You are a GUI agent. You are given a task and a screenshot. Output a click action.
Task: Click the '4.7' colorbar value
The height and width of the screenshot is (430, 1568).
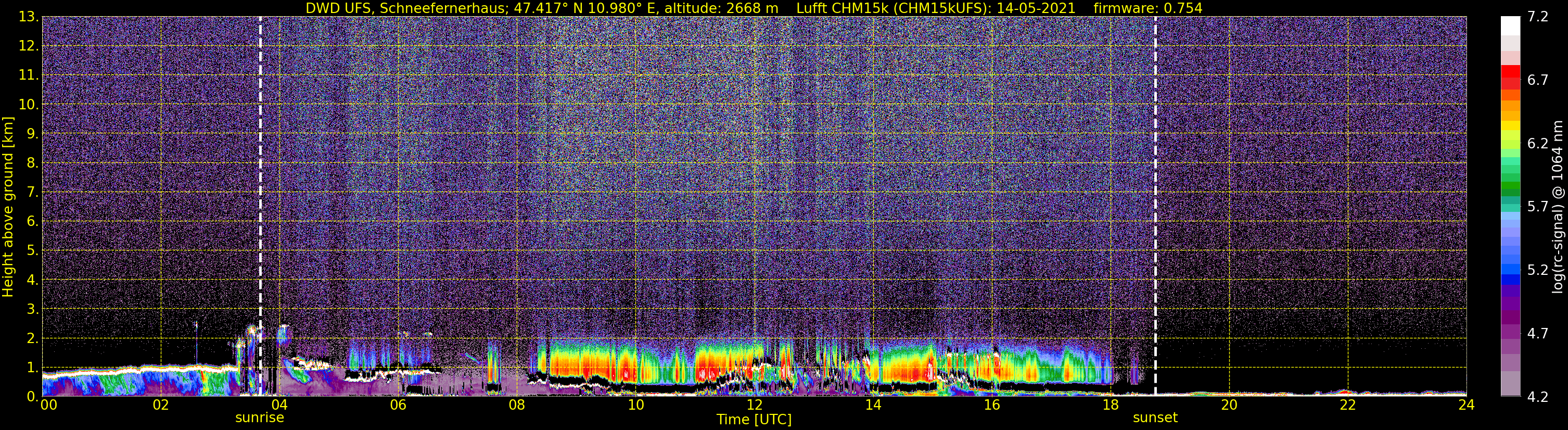1538,334
